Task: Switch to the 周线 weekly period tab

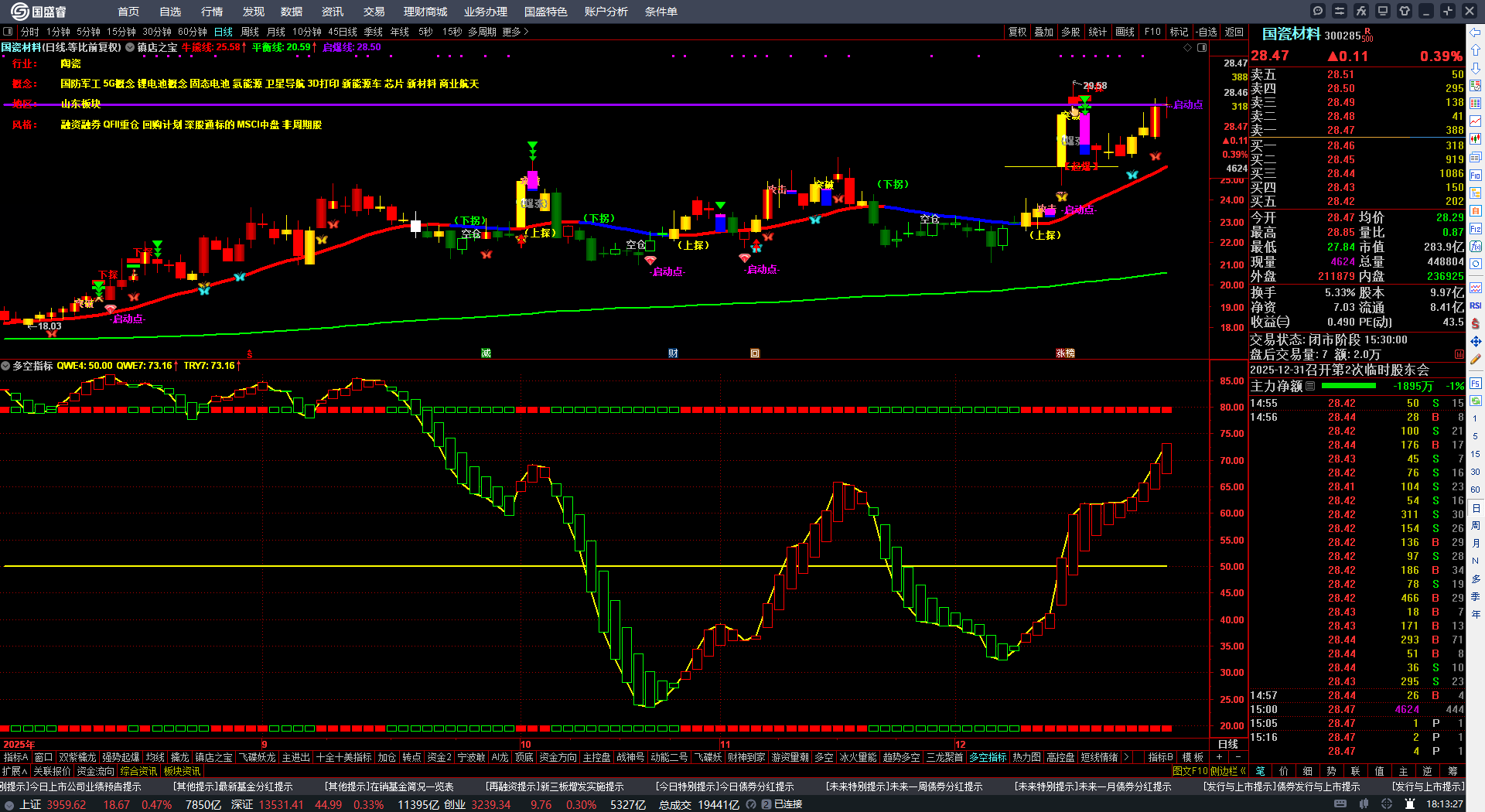Action: (250, 32)
